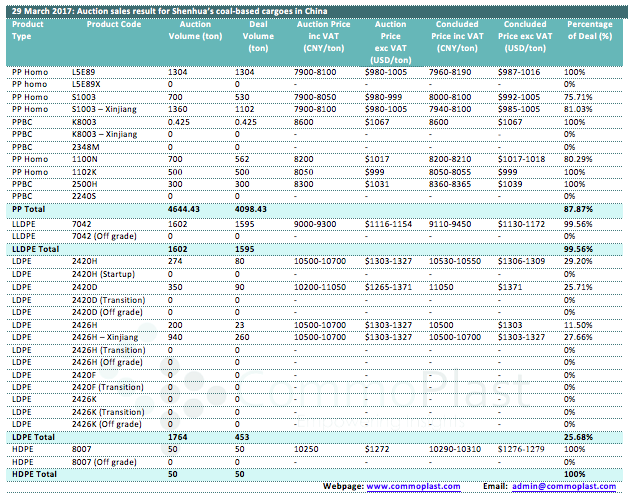Select the K8003 – Xinjiang product code

[105, 133]
